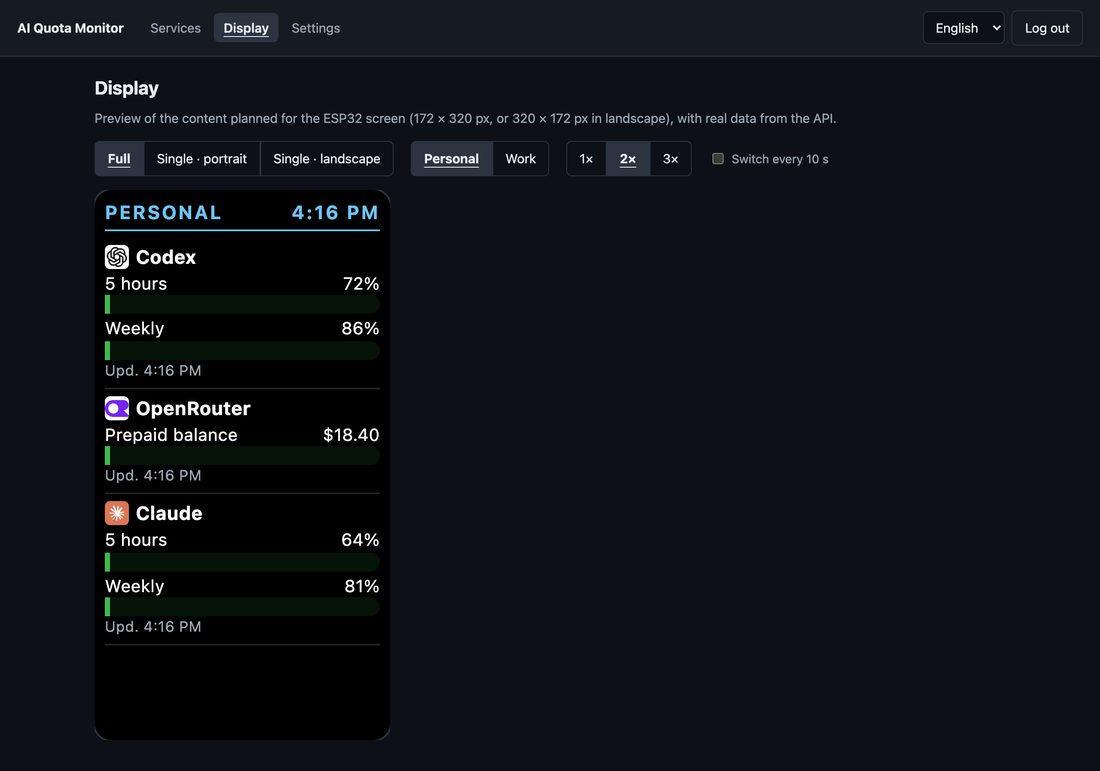
Task: Click the OpenRouter purple logo icon
Action: [116, 408]
